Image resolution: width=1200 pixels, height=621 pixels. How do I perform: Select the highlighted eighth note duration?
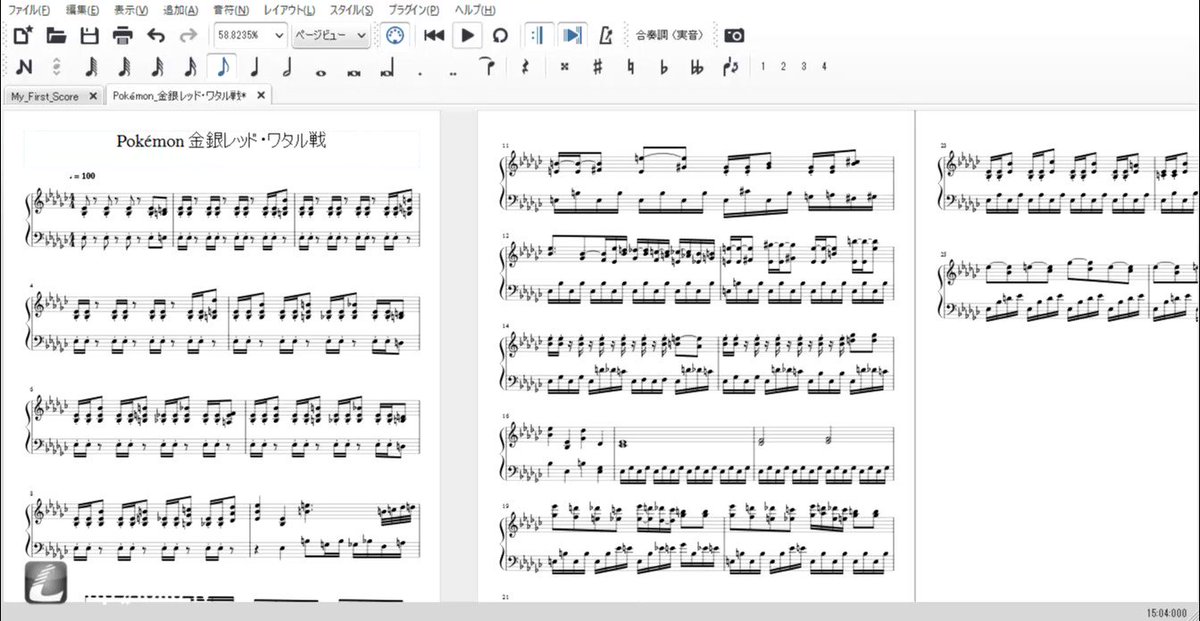point(221,67)
